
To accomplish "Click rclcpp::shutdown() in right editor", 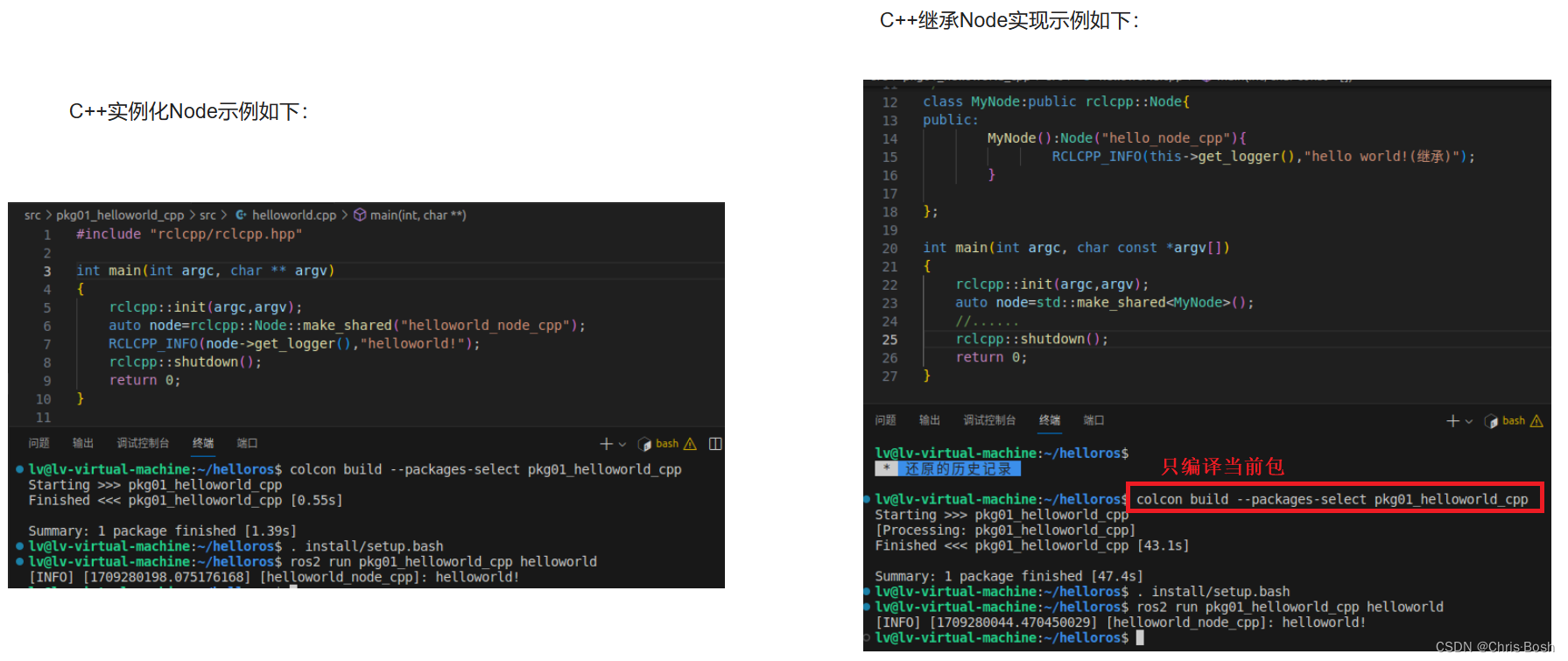I will 1031,340.
